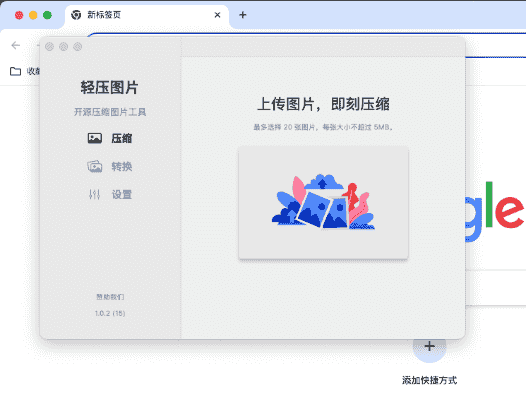Open 设置 sliders settings icon
The image size is (527, 393).
pos(94,194)
